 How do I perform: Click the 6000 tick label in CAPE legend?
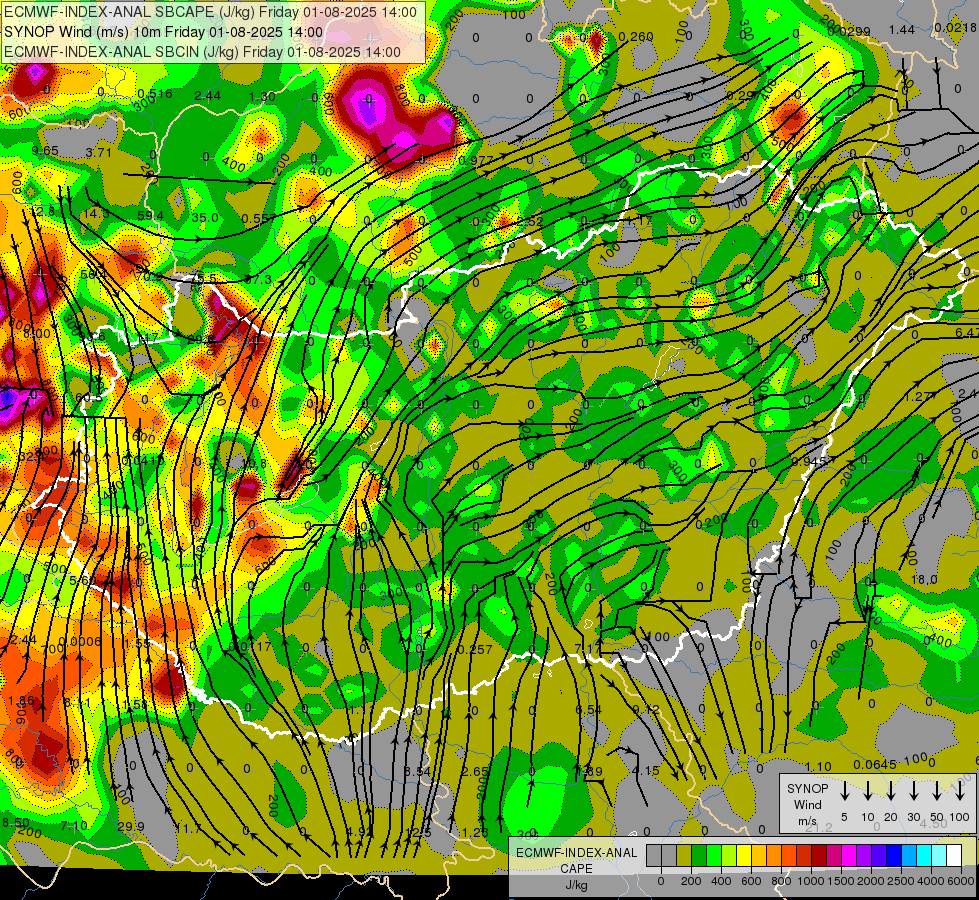coord(961,881)
